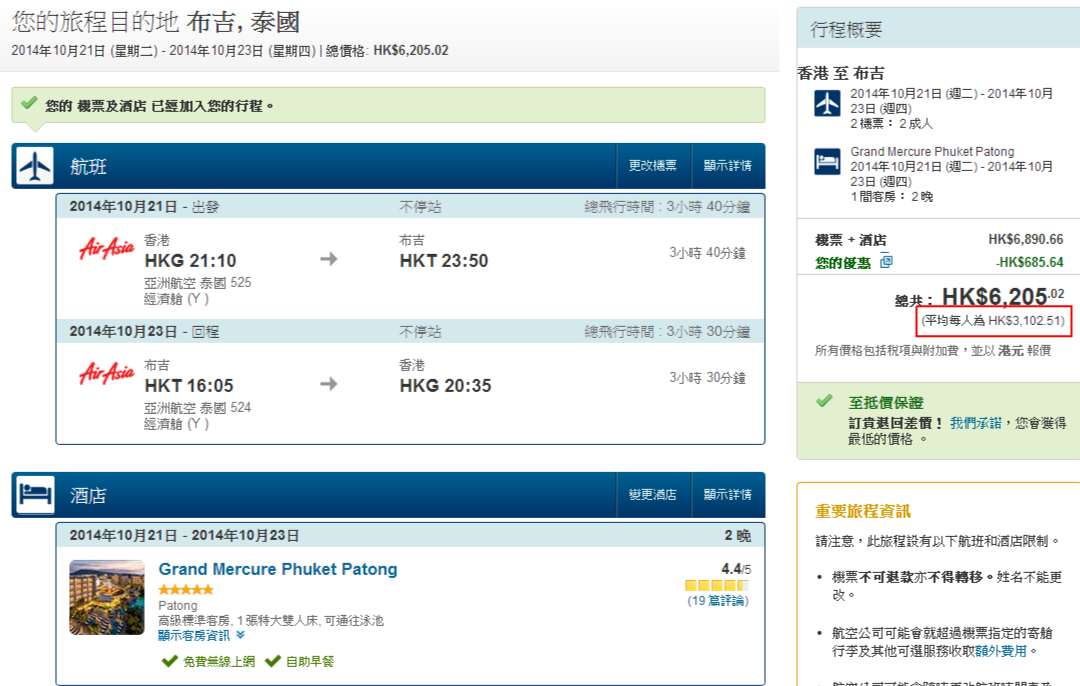Open the Grand Mercure Phuket Patong link
The width and height of the screenshot is (1080, 686).
point(278,569)
